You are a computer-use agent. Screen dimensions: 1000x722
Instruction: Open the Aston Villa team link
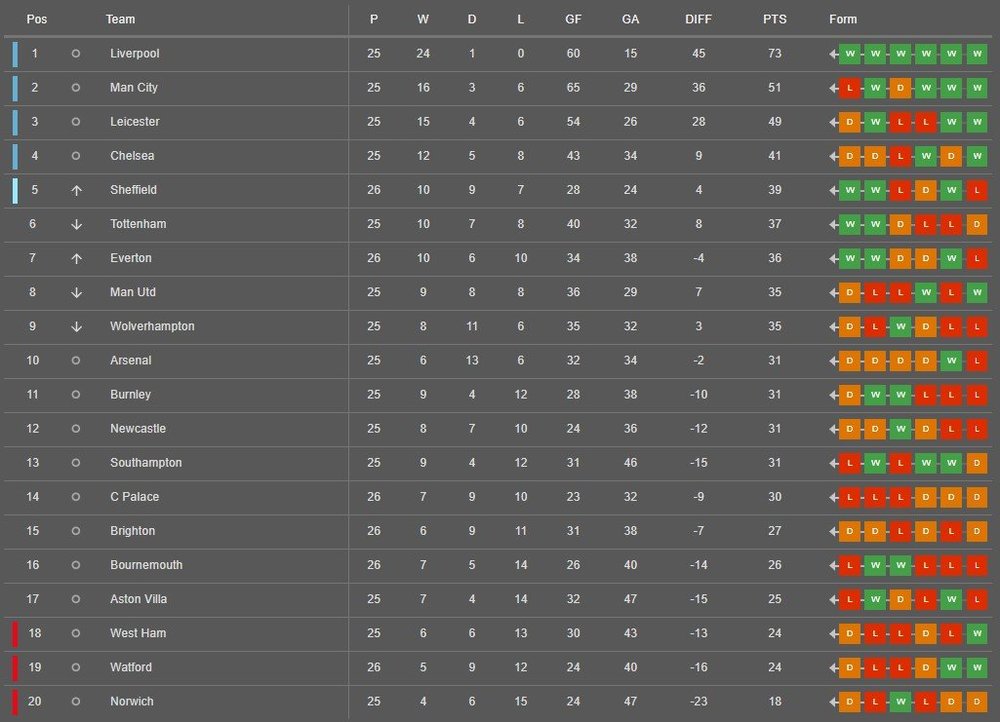click(138, 599)
